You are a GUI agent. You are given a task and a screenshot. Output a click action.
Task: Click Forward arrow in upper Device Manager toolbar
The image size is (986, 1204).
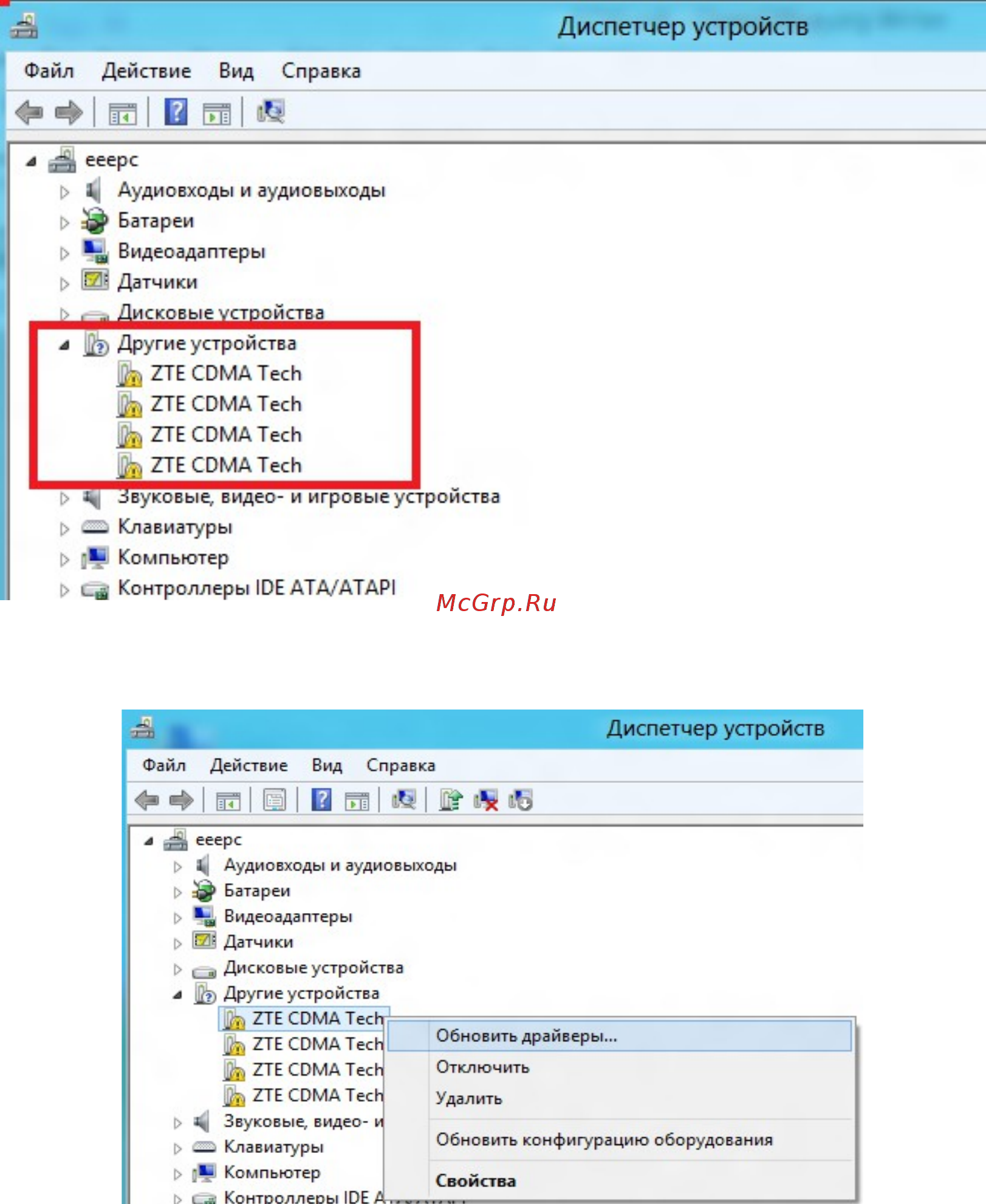click(69, 112)
